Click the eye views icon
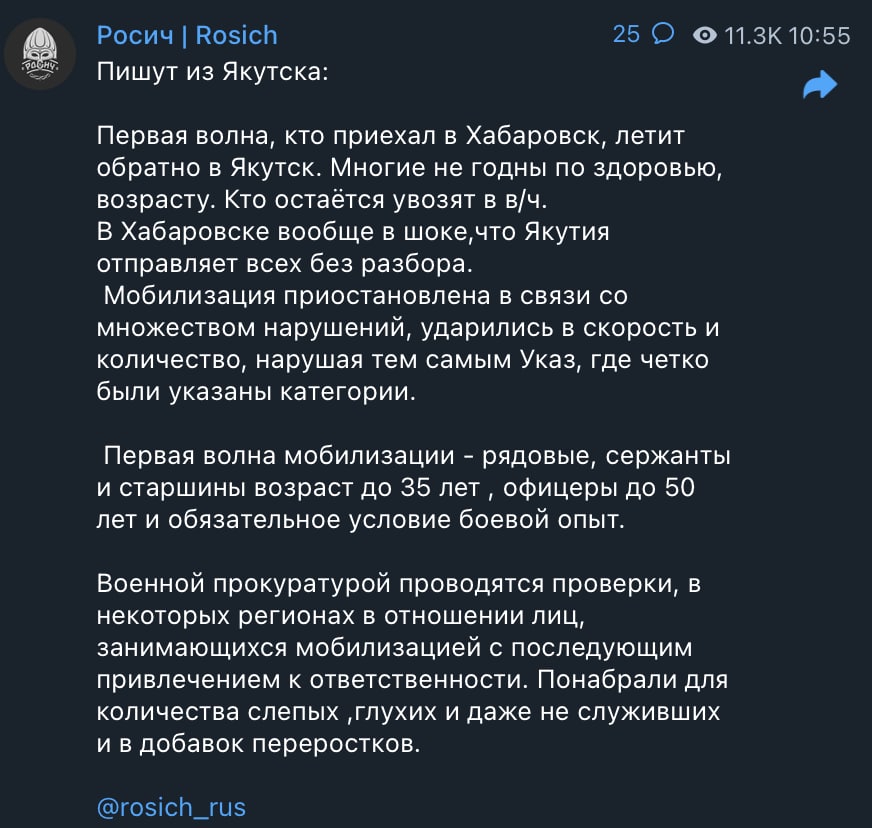The image size is (872, 828). 705,36
